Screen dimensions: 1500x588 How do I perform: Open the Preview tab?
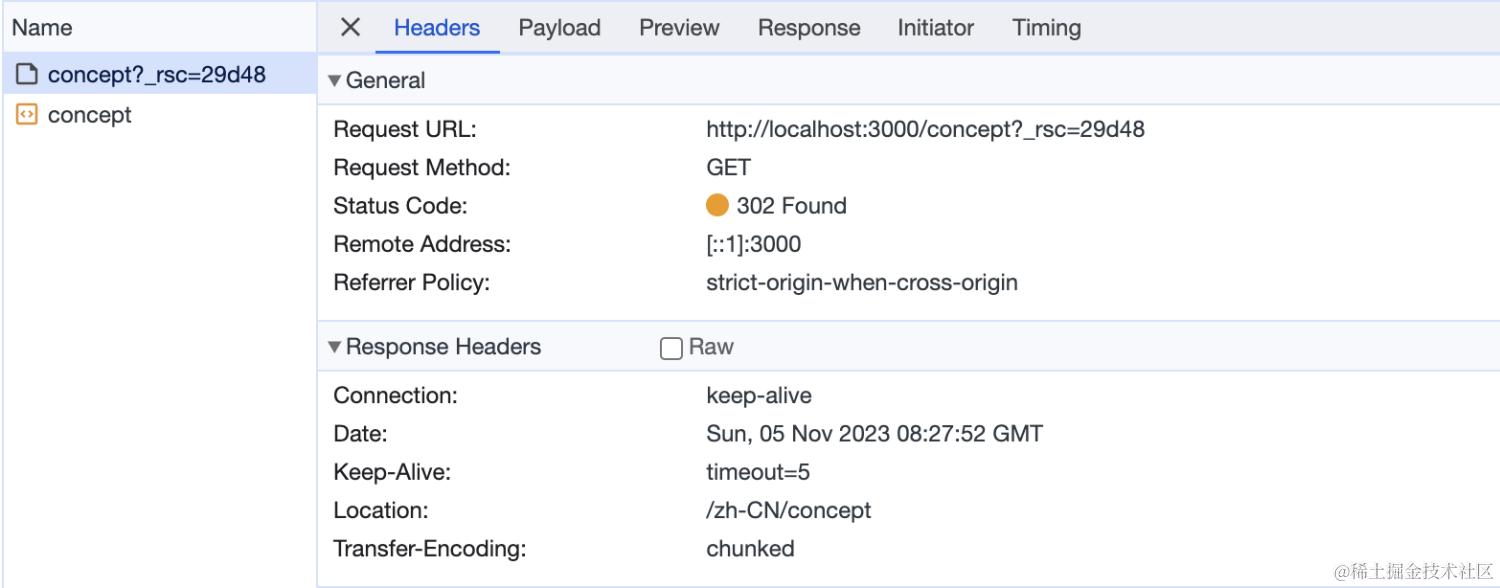click(679, 28)
